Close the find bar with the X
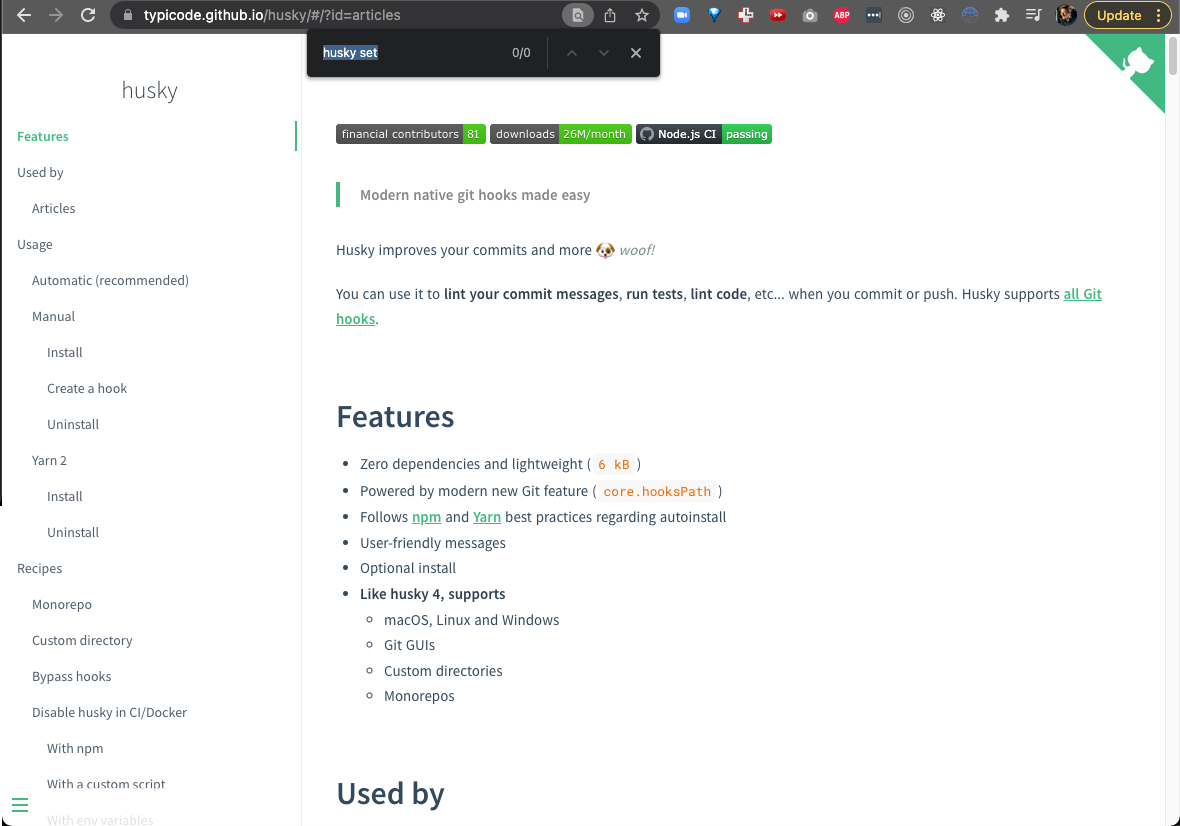 point(636,52)
